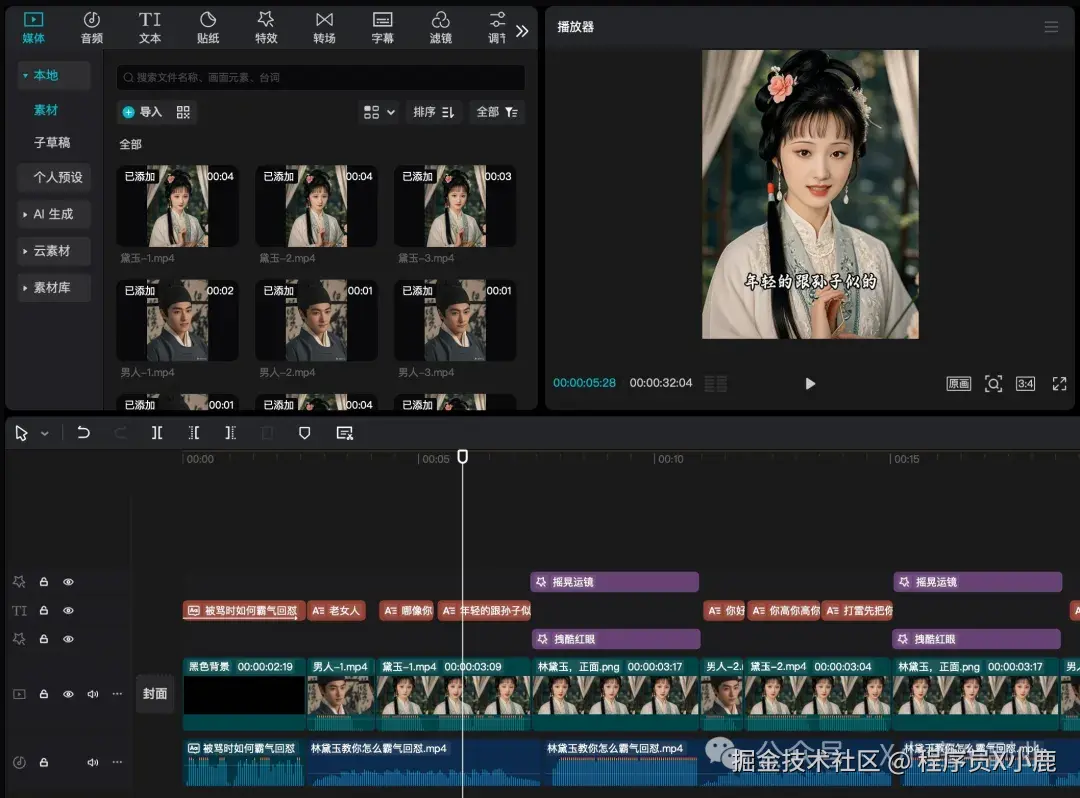Lock the bottom audio track

click(44, 762)
